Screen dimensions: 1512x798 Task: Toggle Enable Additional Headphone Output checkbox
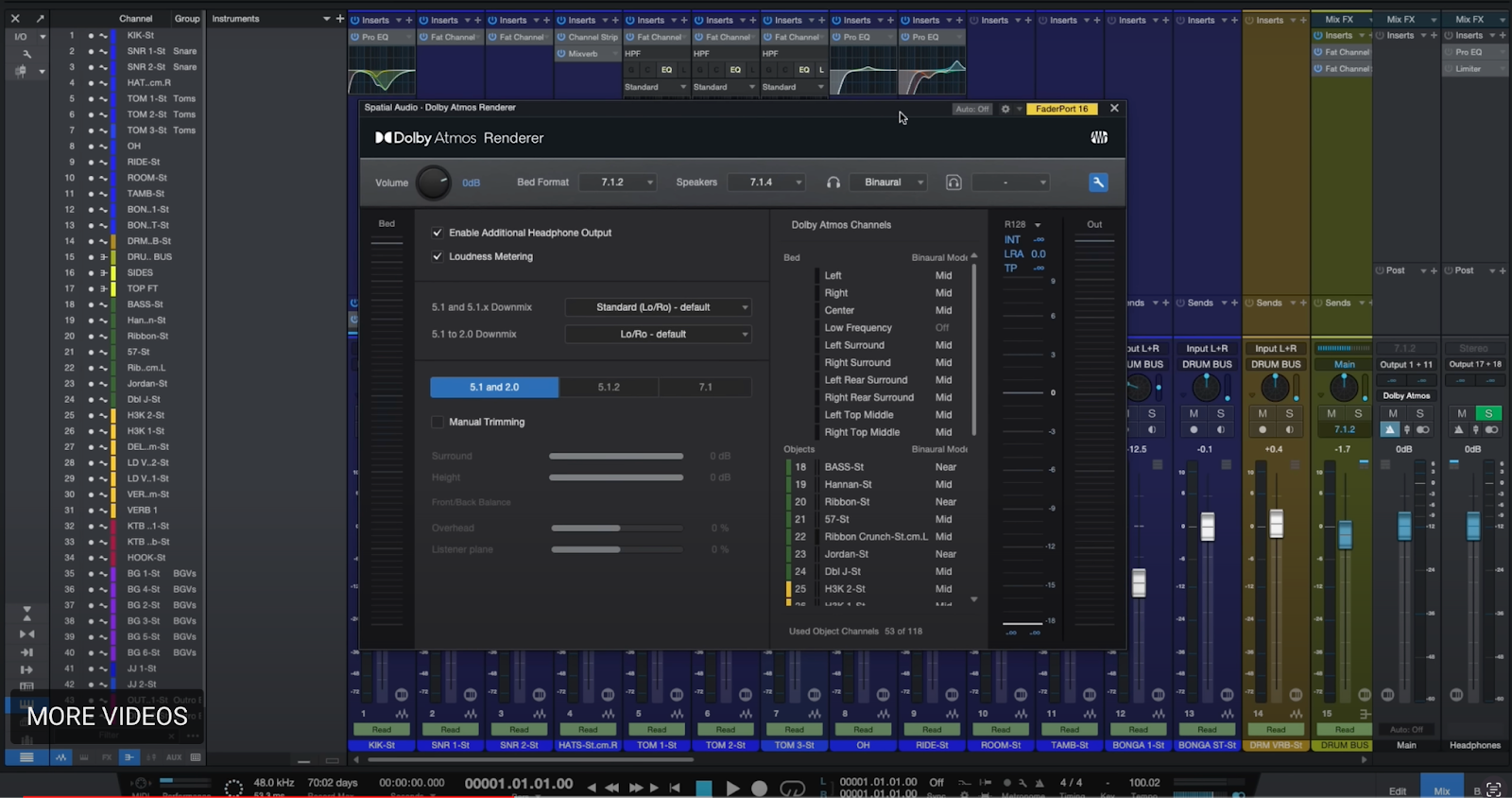click(x=438, y=233)
